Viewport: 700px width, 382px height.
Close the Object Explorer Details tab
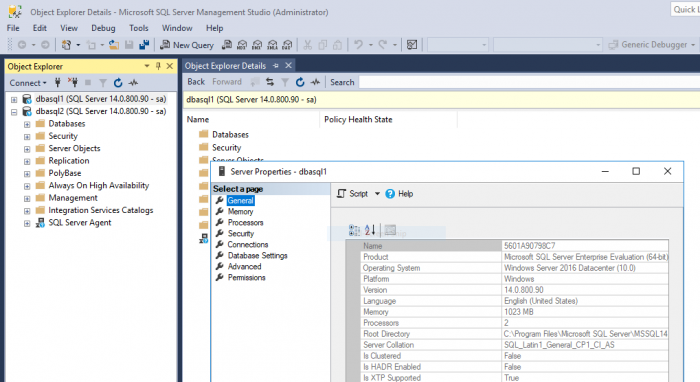click(x=289, y=66)
